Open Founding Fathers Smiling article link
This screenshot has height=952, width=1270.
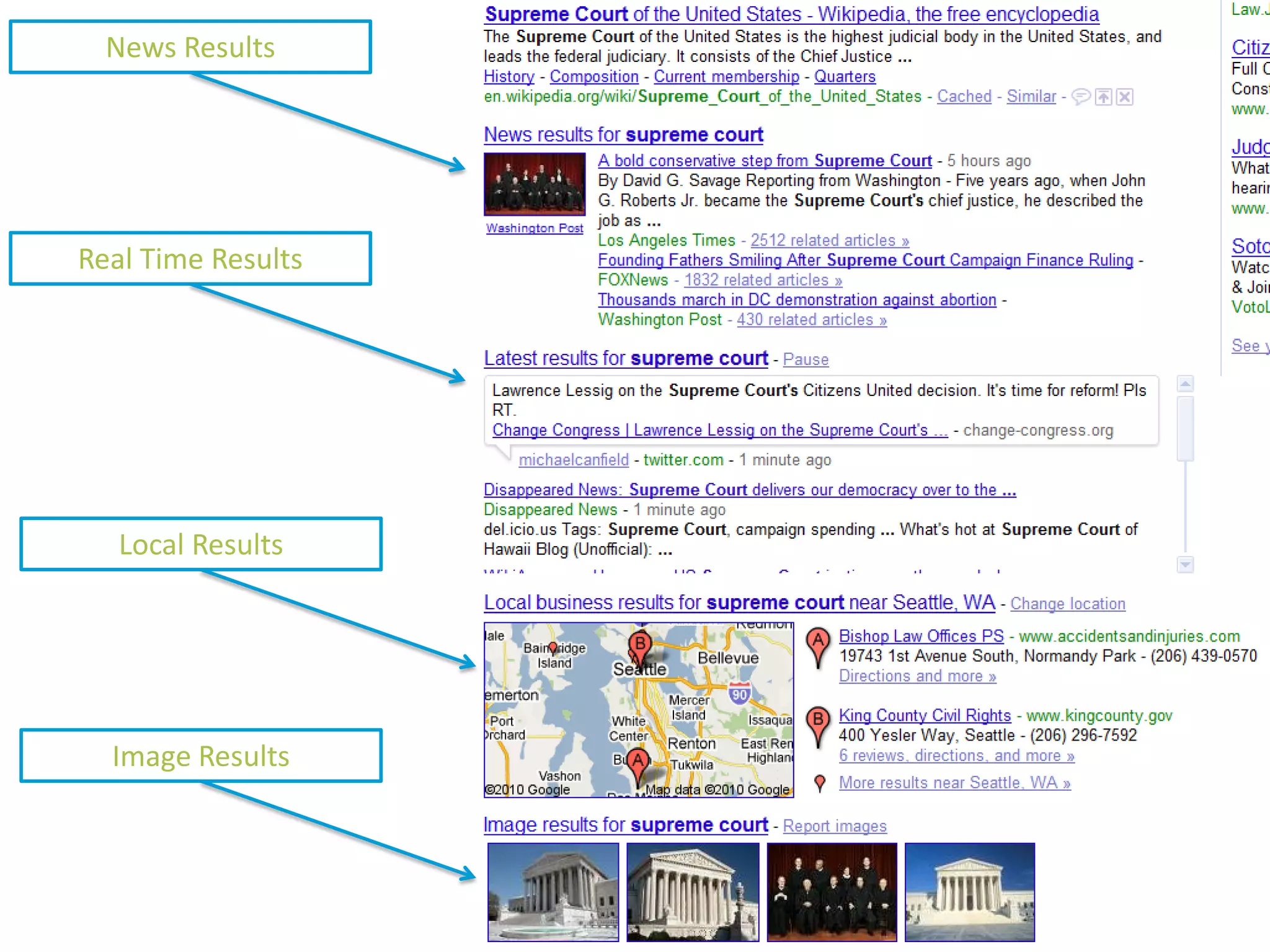866,260
